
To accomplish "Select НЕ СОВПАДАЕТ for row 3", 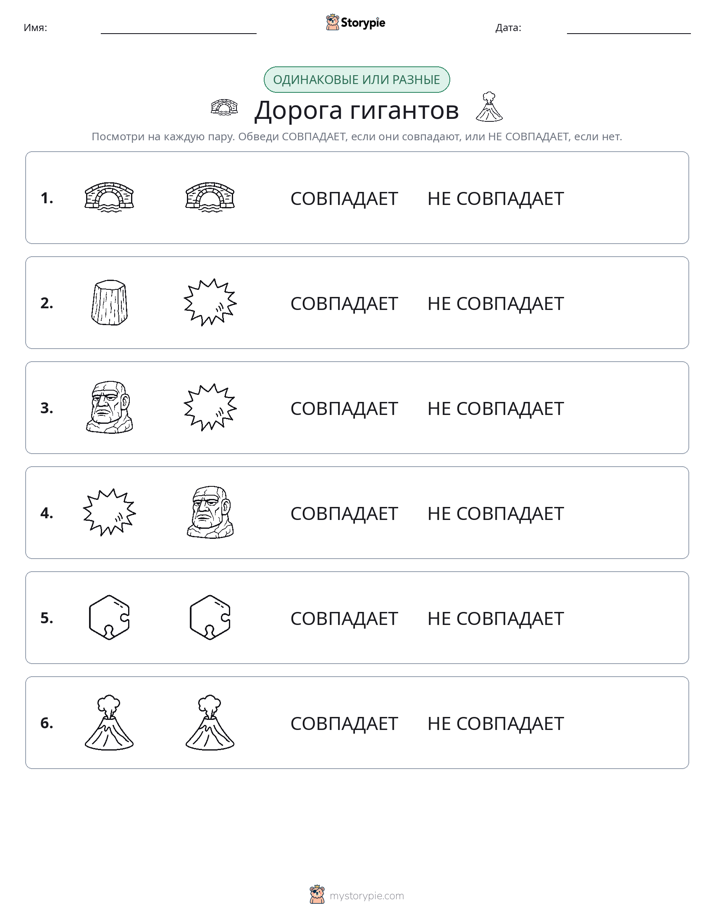I will tap(495, 408).
